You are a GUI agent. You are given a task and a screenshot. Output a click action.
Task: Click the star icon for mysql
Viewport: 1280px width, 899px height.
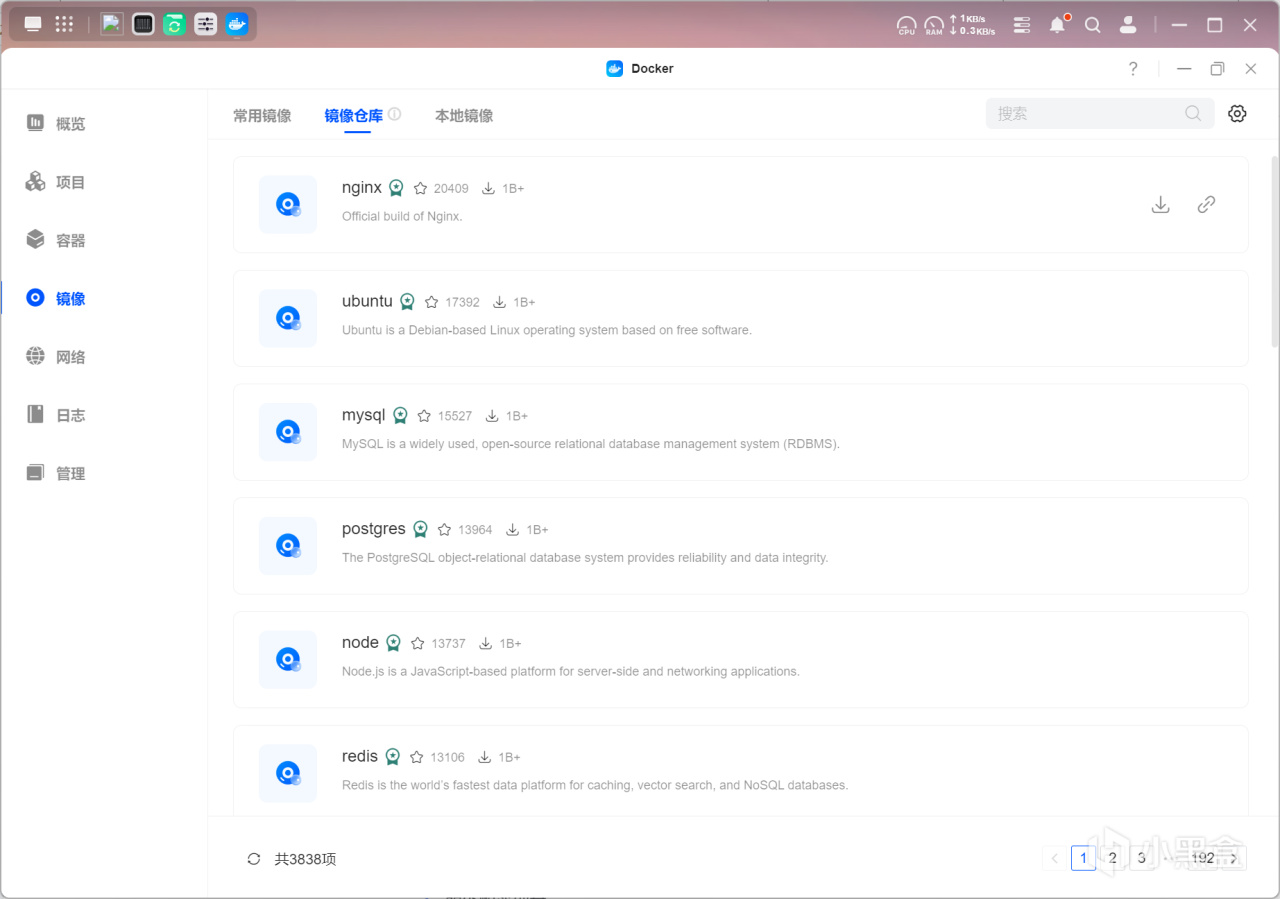tap(424, 416)
